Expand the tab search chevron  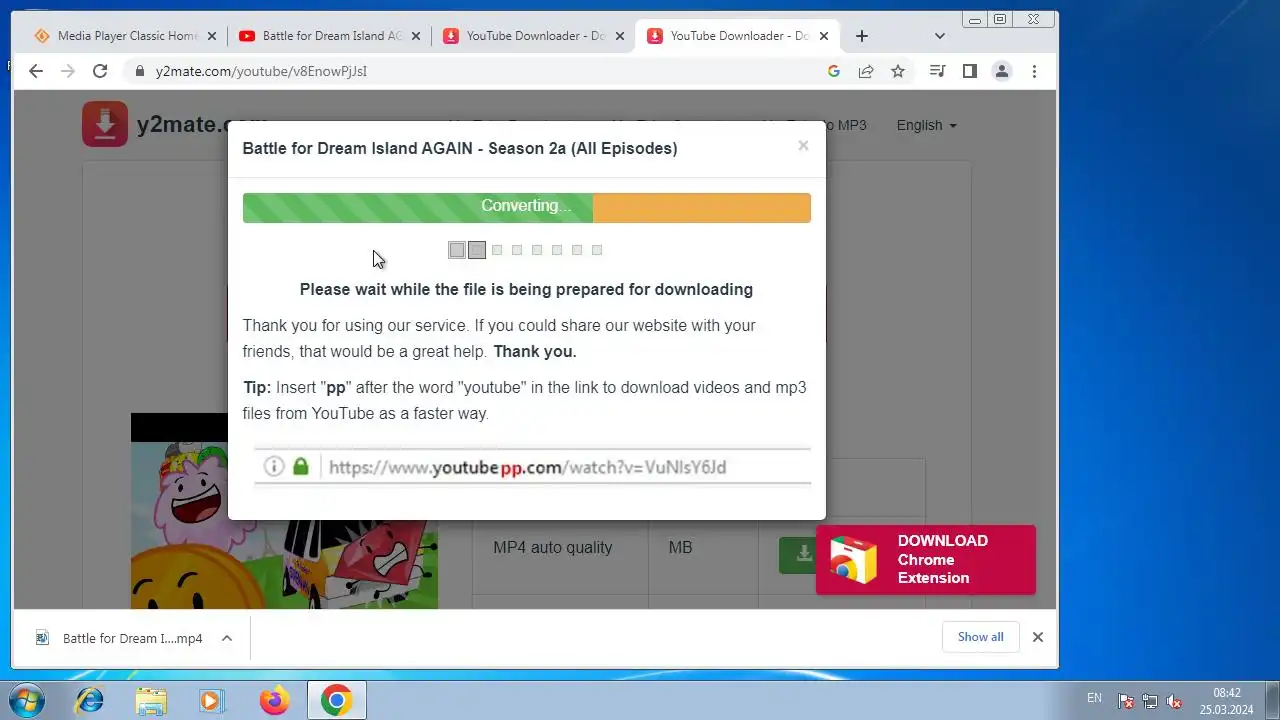(x=939, y=36)
